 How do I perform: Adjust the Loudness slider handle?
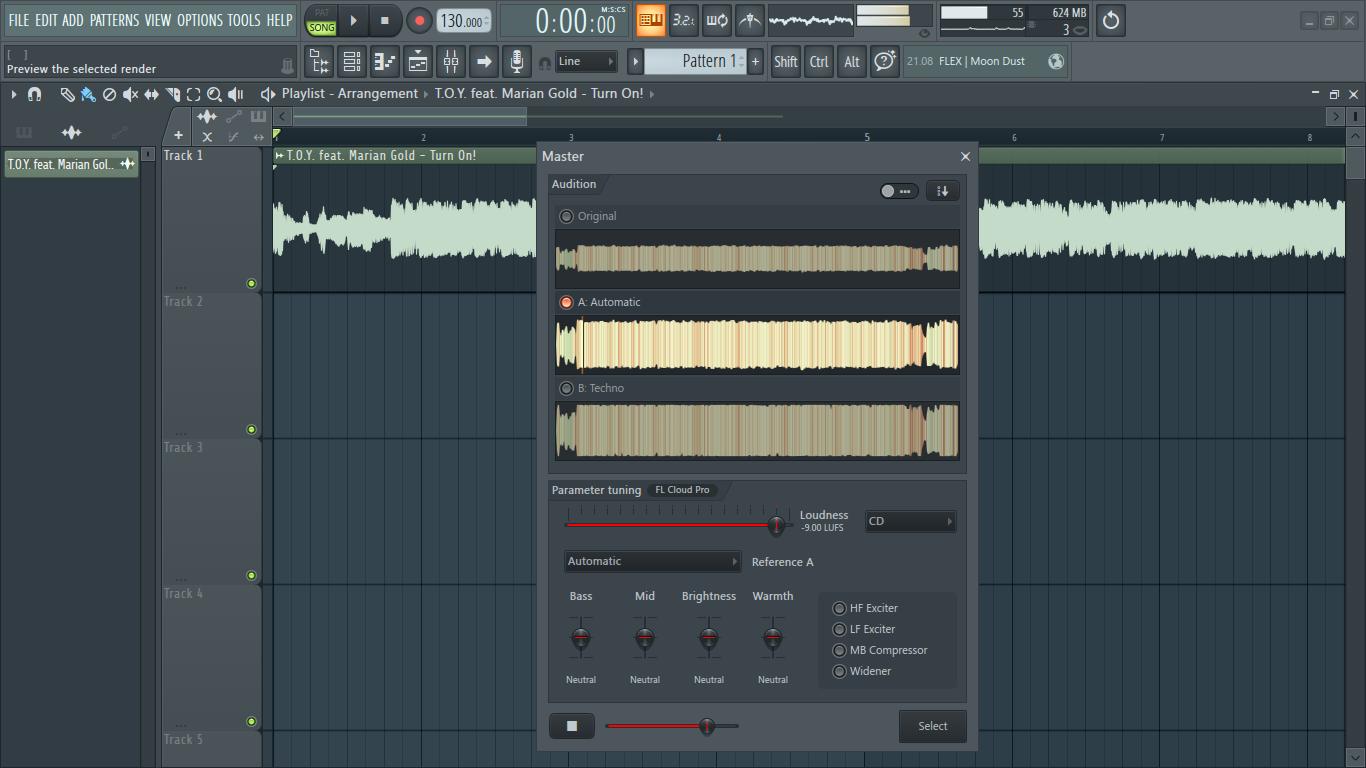pyautogui.click(x=776, y=524)
